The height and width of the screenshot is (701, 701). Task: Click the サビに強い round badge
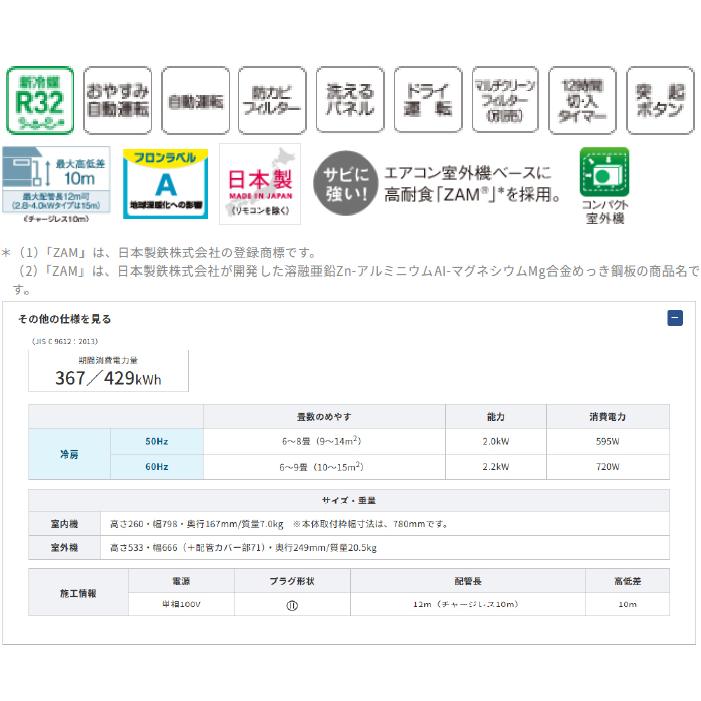click(345, 183)
